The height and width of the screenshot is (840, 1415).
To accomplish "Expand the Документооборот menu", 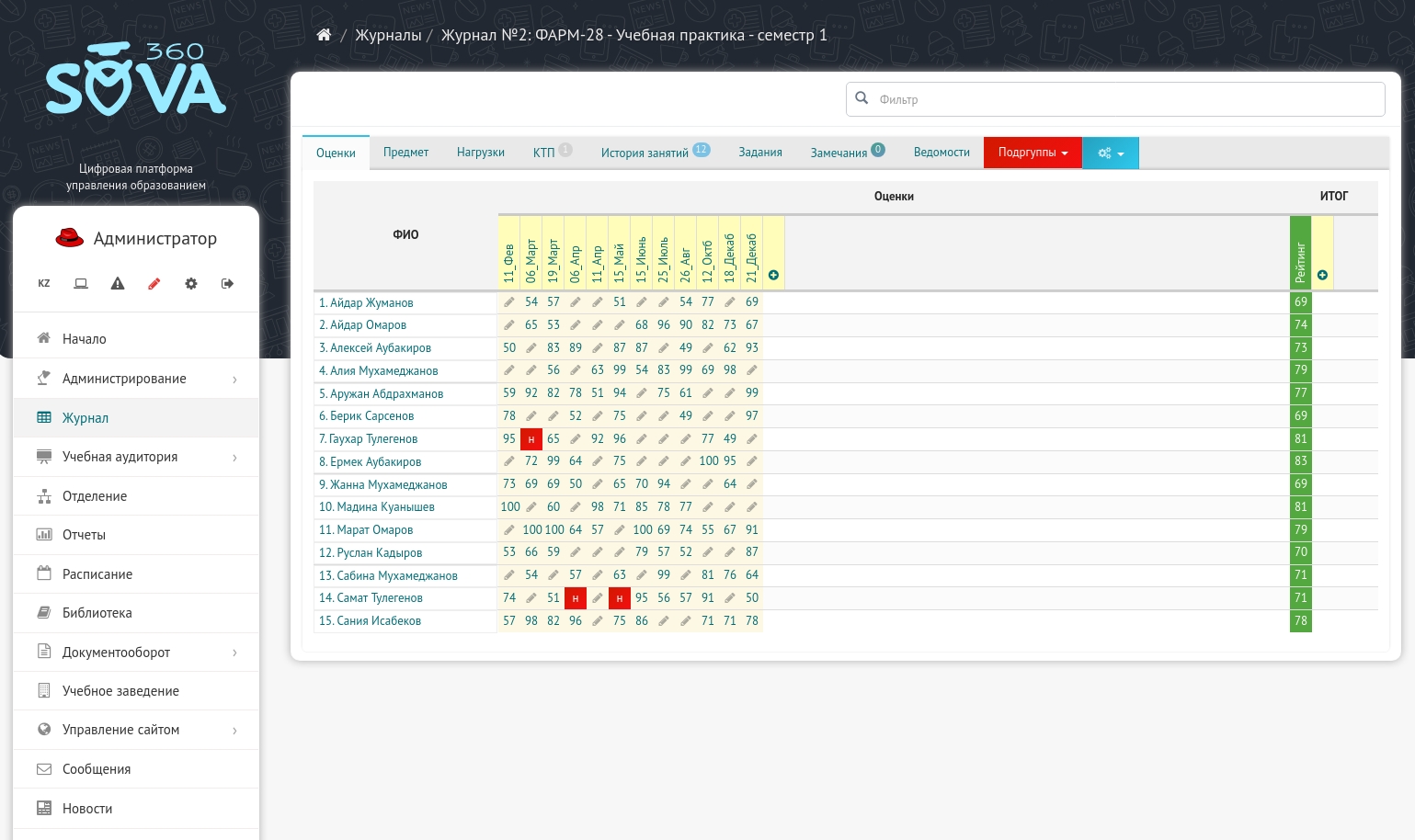I will [x=136, y=653].
